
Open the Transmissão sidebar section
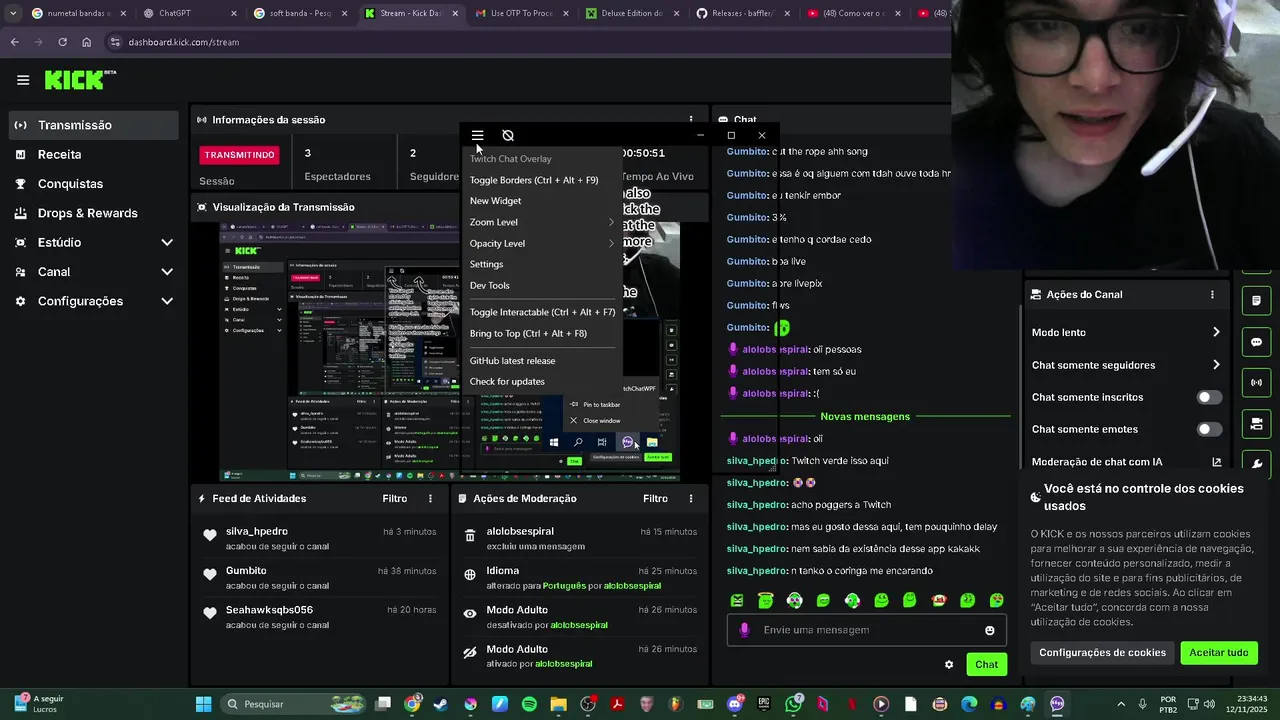pyautogui.click(x=95, y=125)
